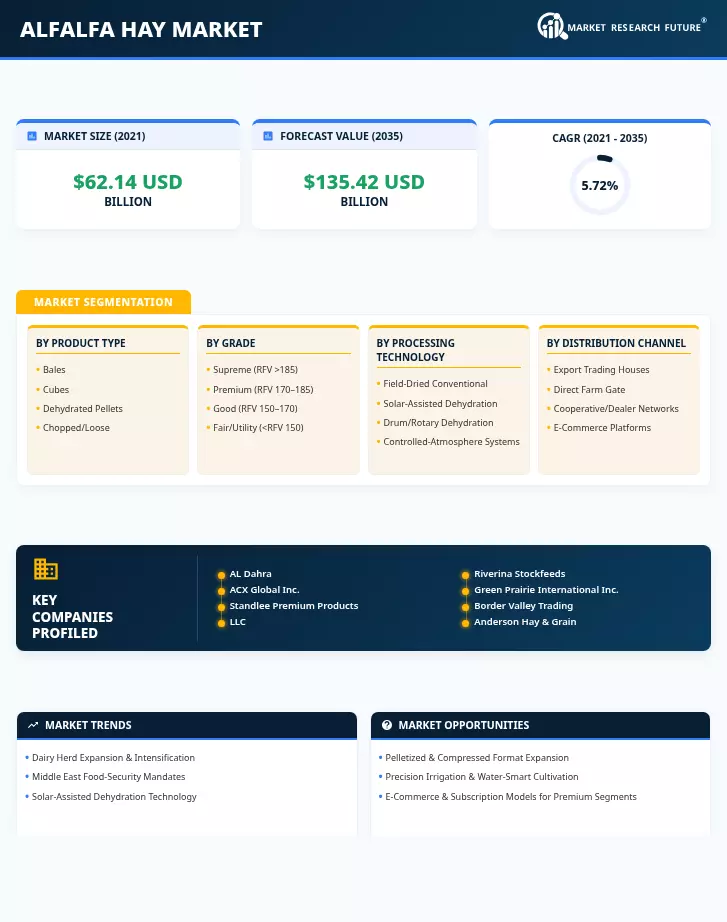Select the Premium (RFV 170–185) grade
Viewport: 727px width, 922px height.
click(263, 389)
